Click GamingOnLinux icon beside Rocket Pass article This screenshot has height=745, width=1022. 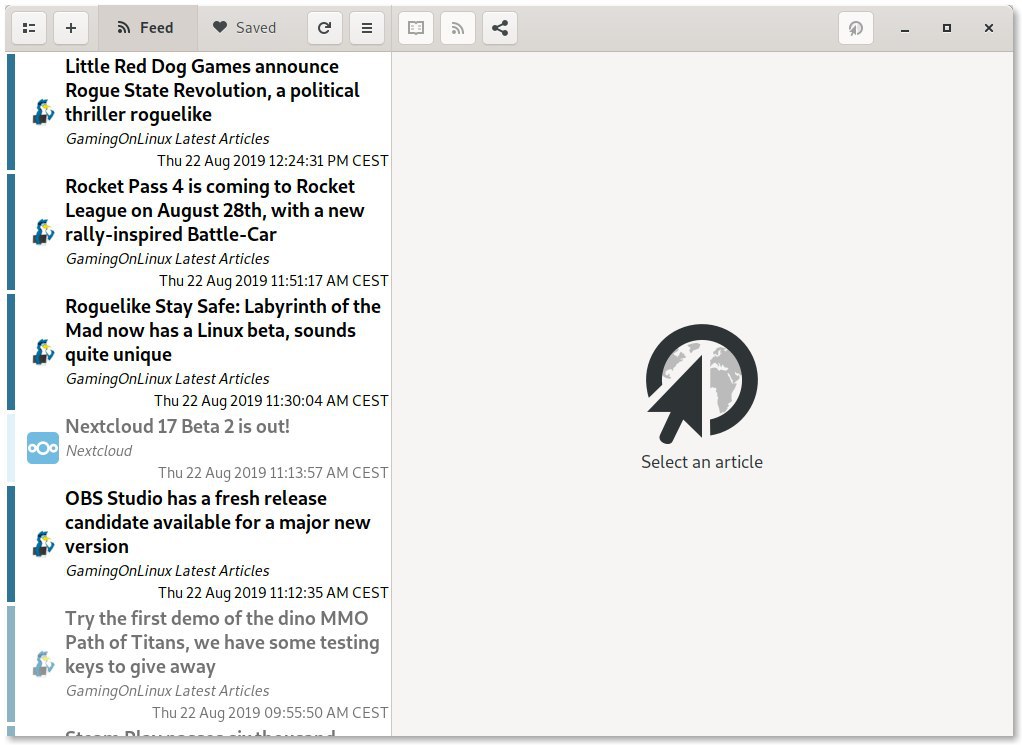pos(43,232)
